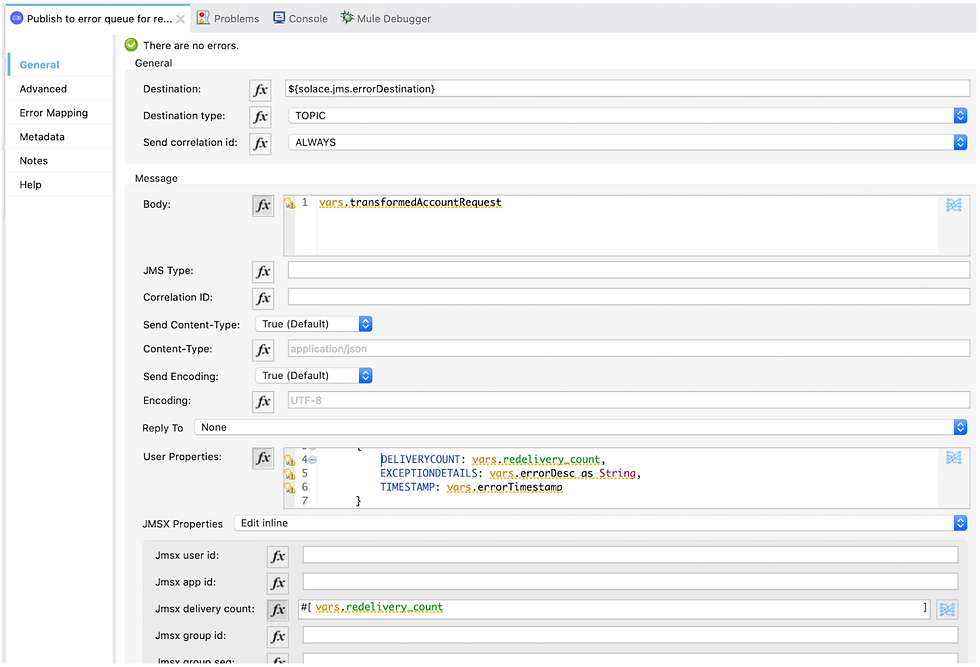Click the 'There are no errors.' status text

click(191, 46)
